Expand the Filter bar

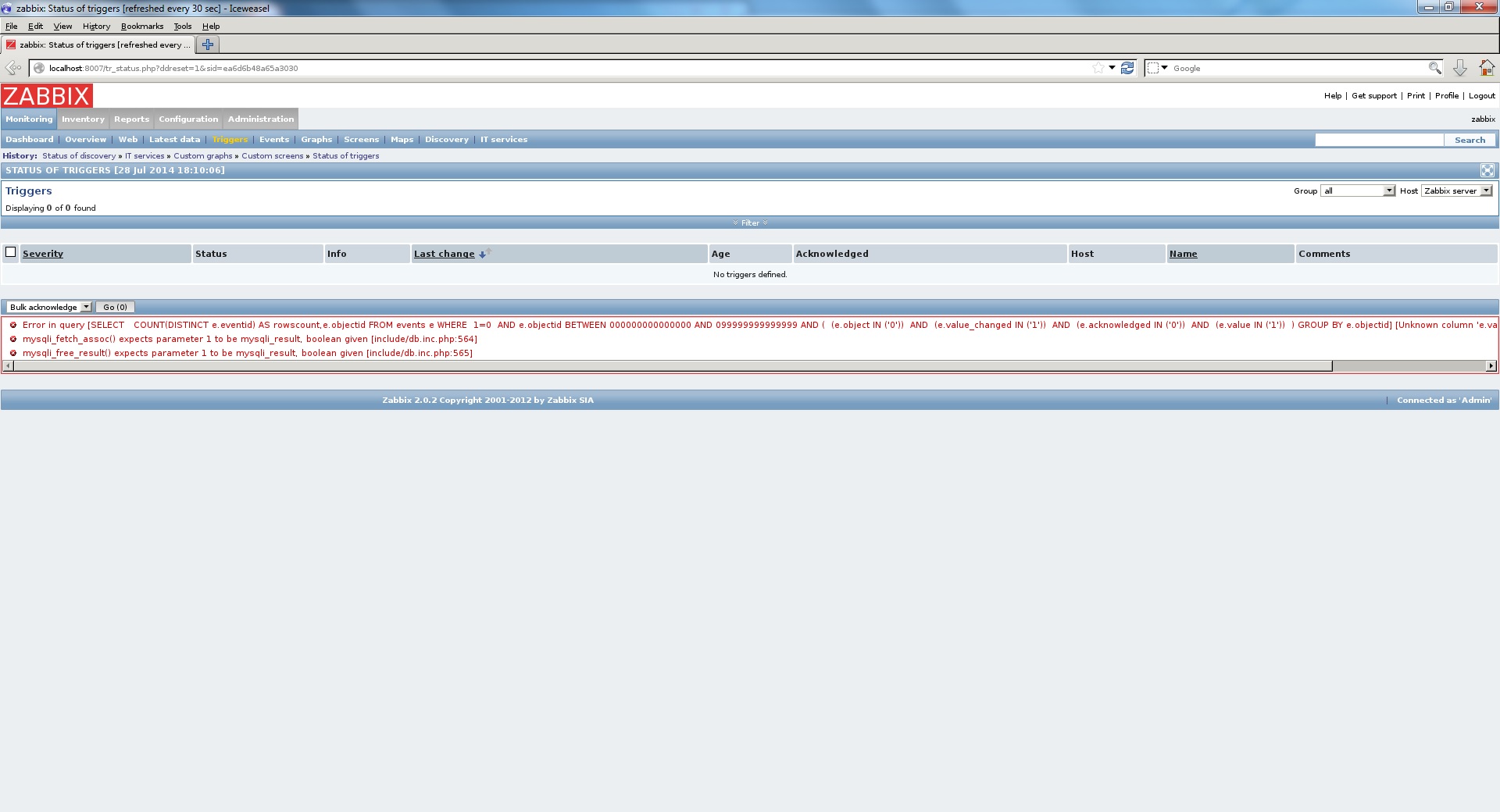point(750,223)
